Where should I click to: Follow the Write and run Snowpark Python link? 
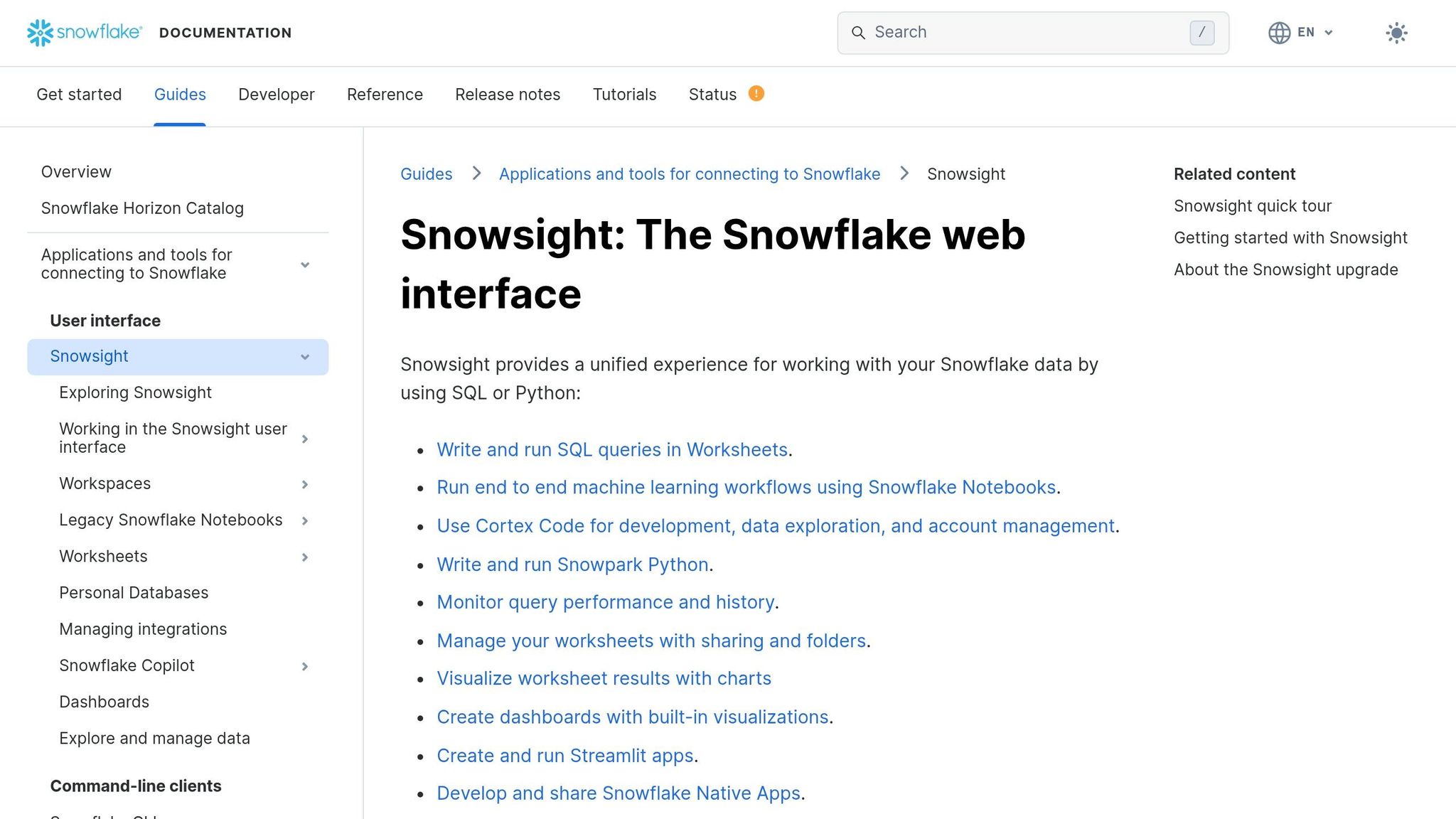point(572,564)
